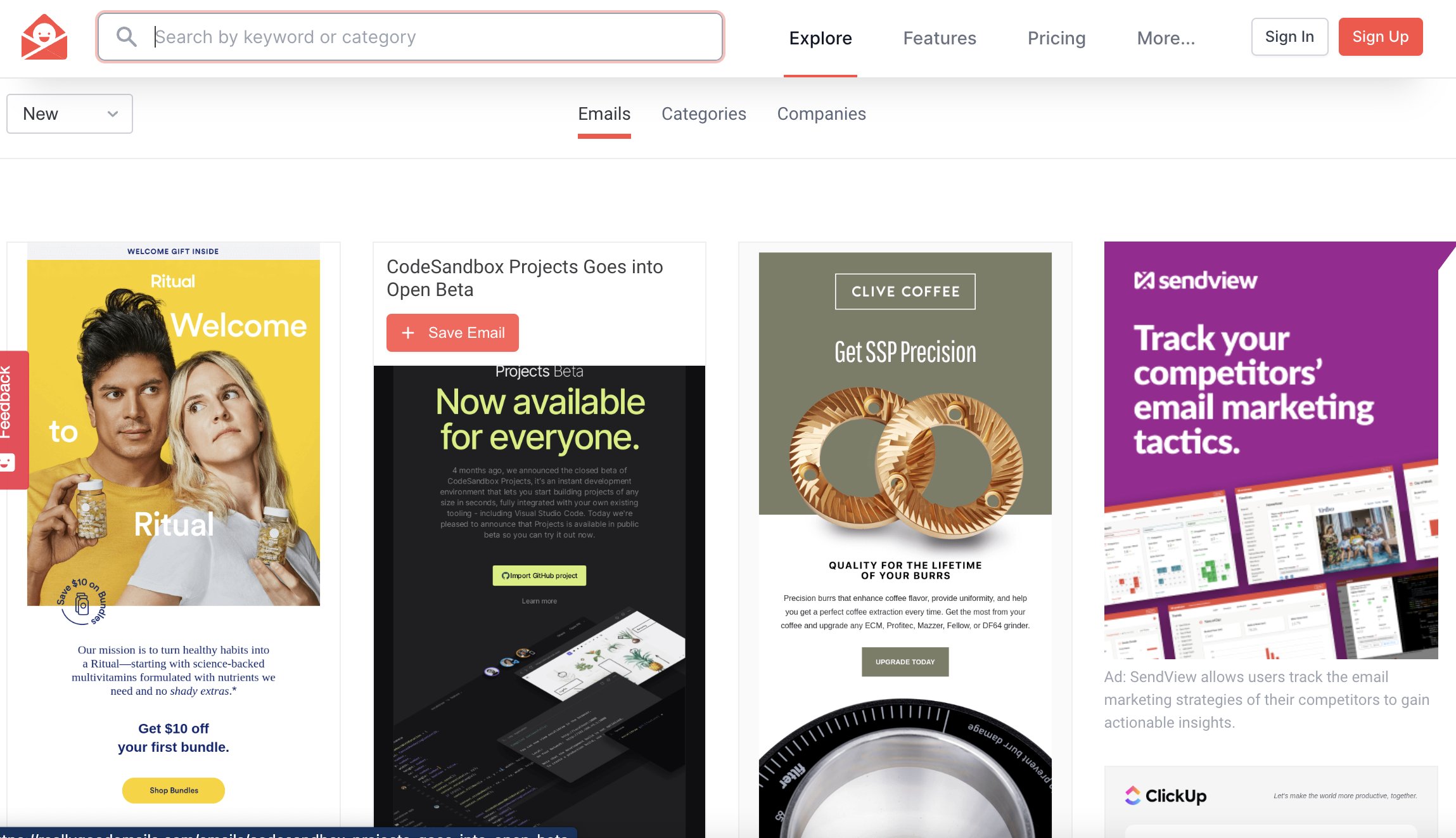Viewport: 1456px width, 838px height.
Task: Click the sendview logo in ad
Action: [1195, 280]
